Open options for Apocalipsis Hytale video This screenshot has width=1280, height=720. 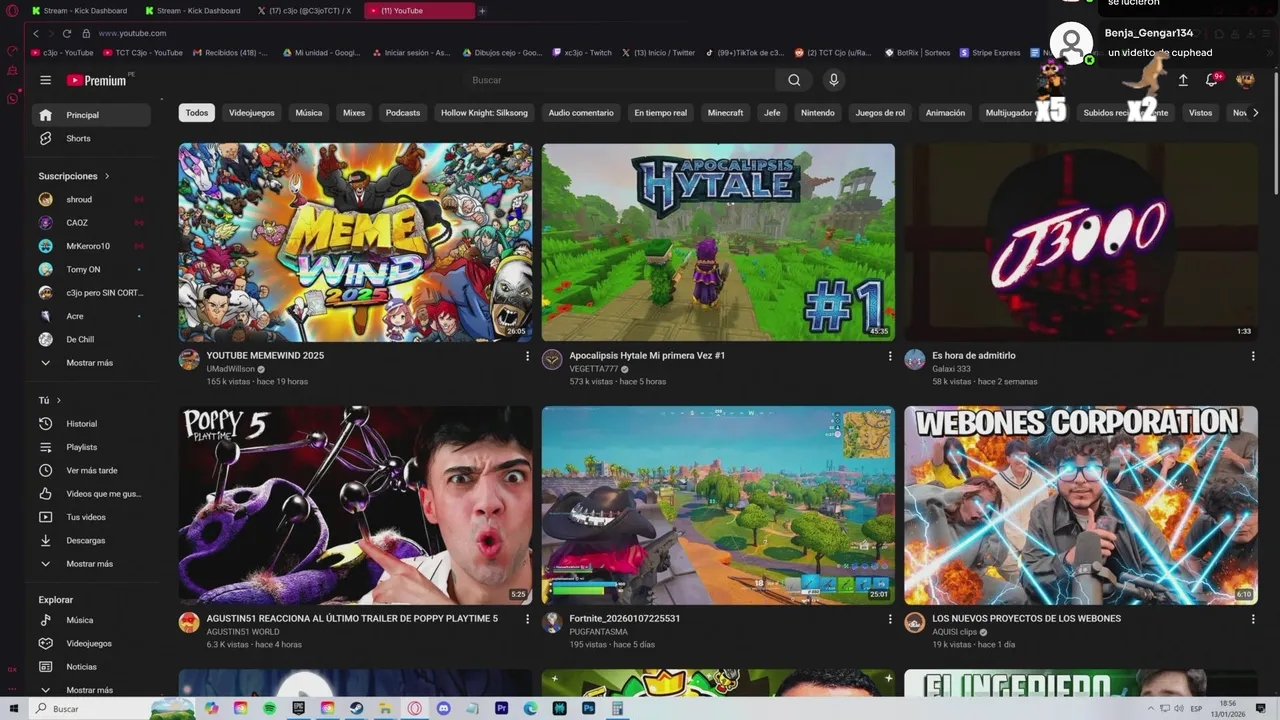point(890,356)
